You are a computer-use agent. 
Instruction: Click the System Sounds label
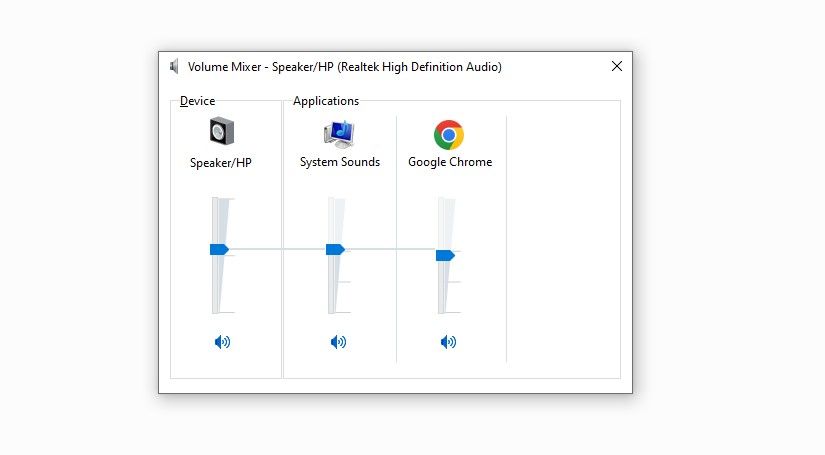(x=340, y=162)
